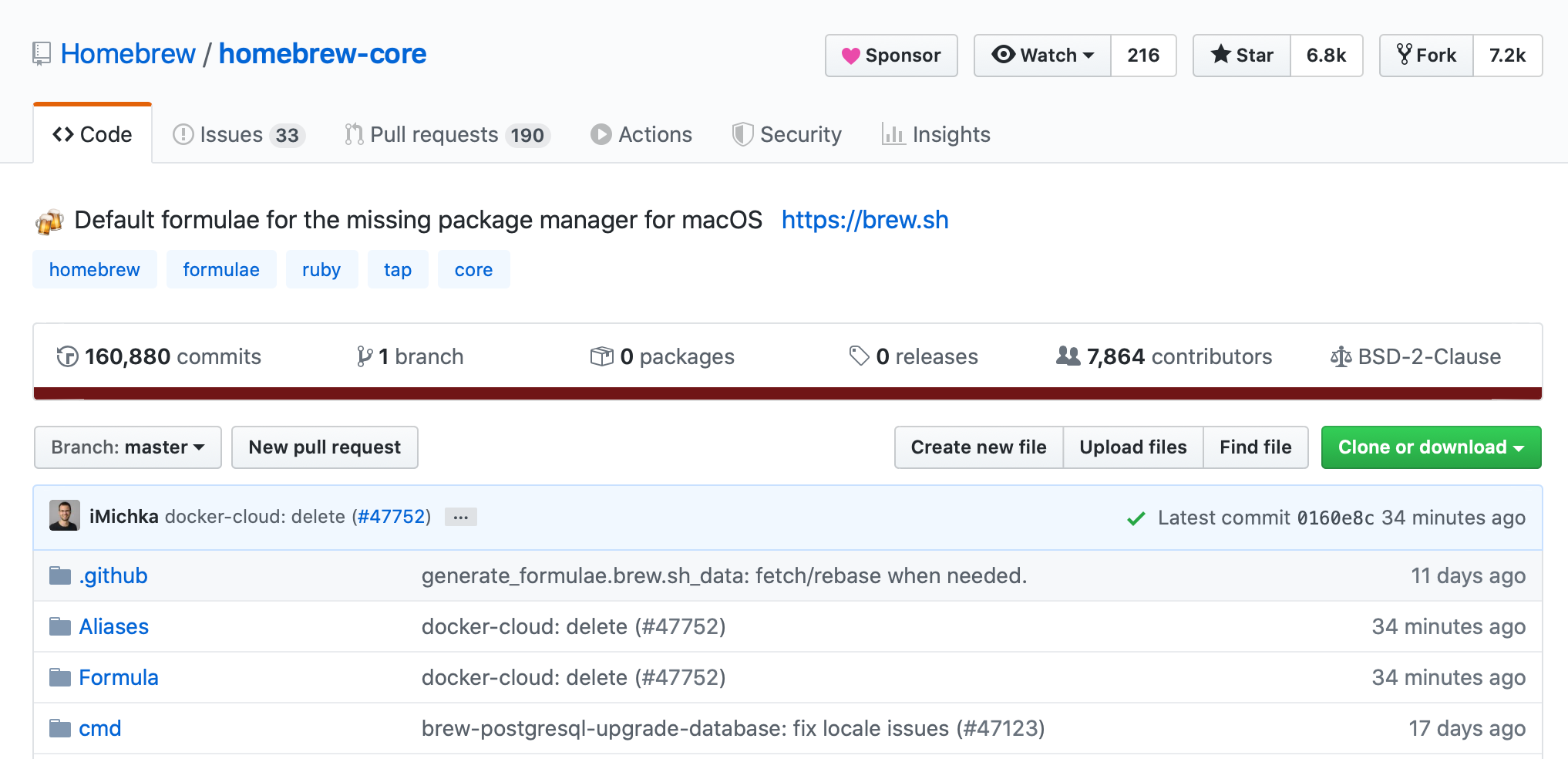Switch to the Issues tab
This screenshot has width=1568, height=759.
239,134
